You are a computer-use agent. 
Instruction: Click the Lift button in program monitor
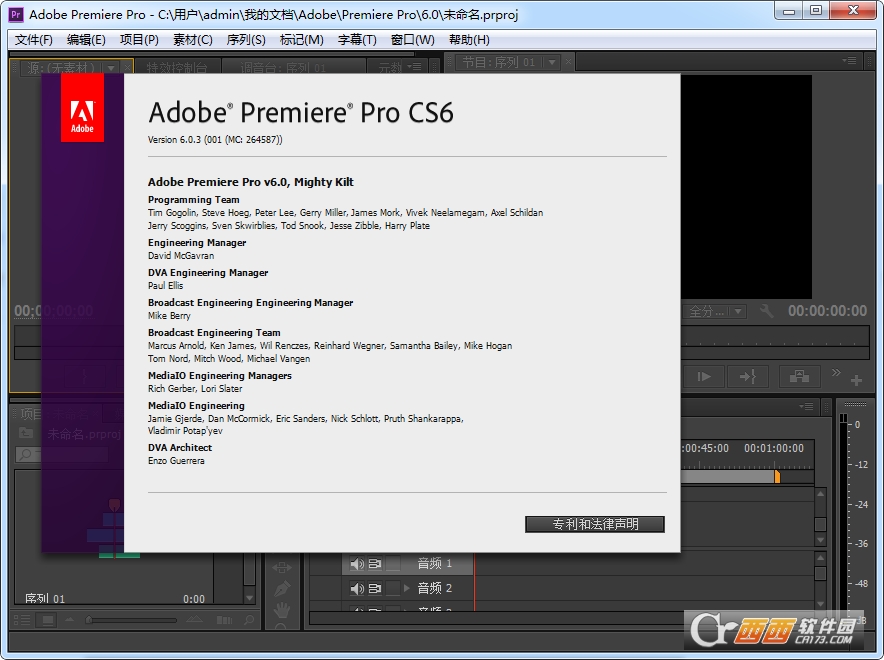799,376
